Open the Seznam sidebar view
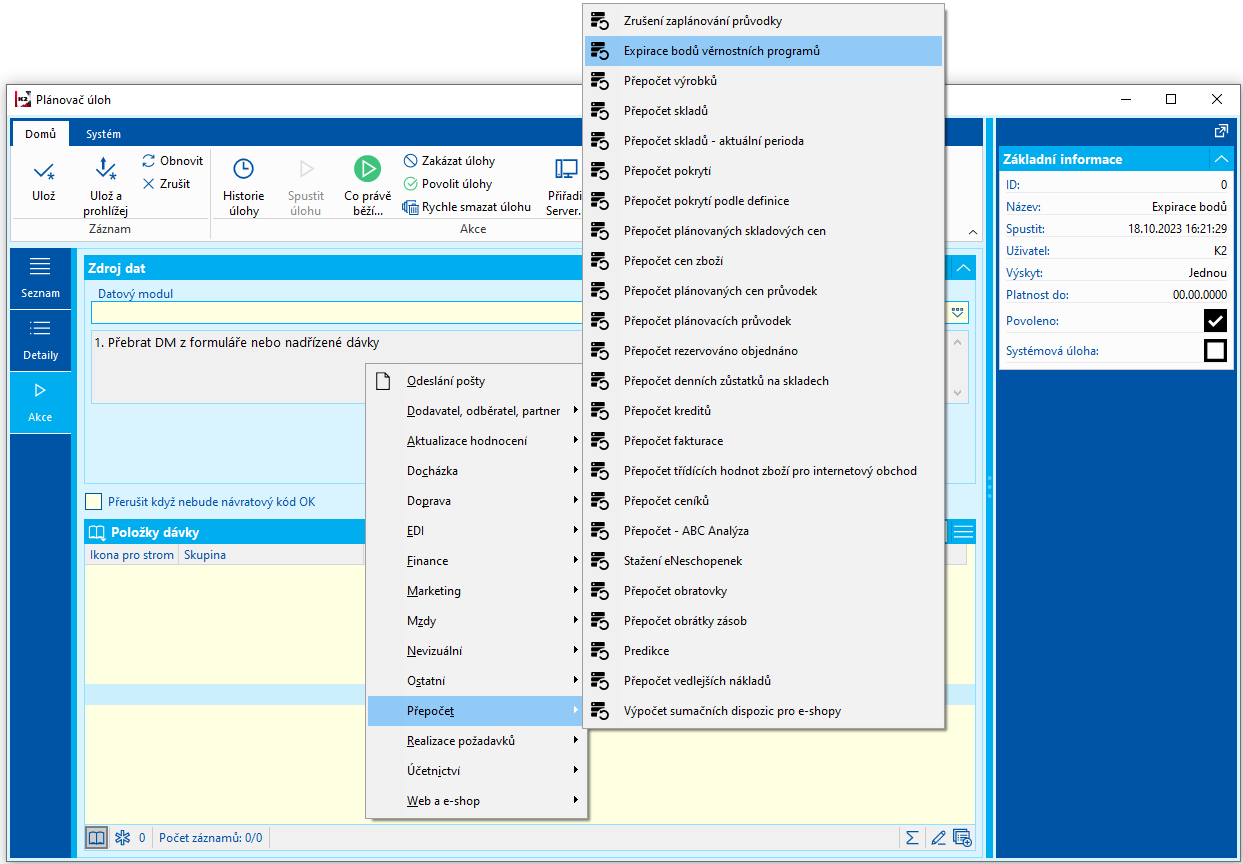Screen dimensions: 1243x864 (41, 278)
